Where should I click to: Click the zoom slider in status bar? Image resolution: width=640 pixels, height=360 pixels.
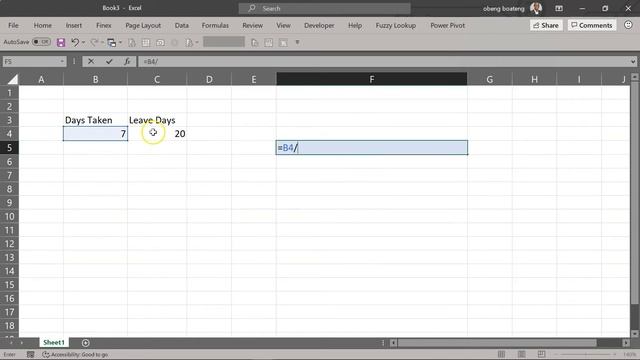[x=586, y=354]
